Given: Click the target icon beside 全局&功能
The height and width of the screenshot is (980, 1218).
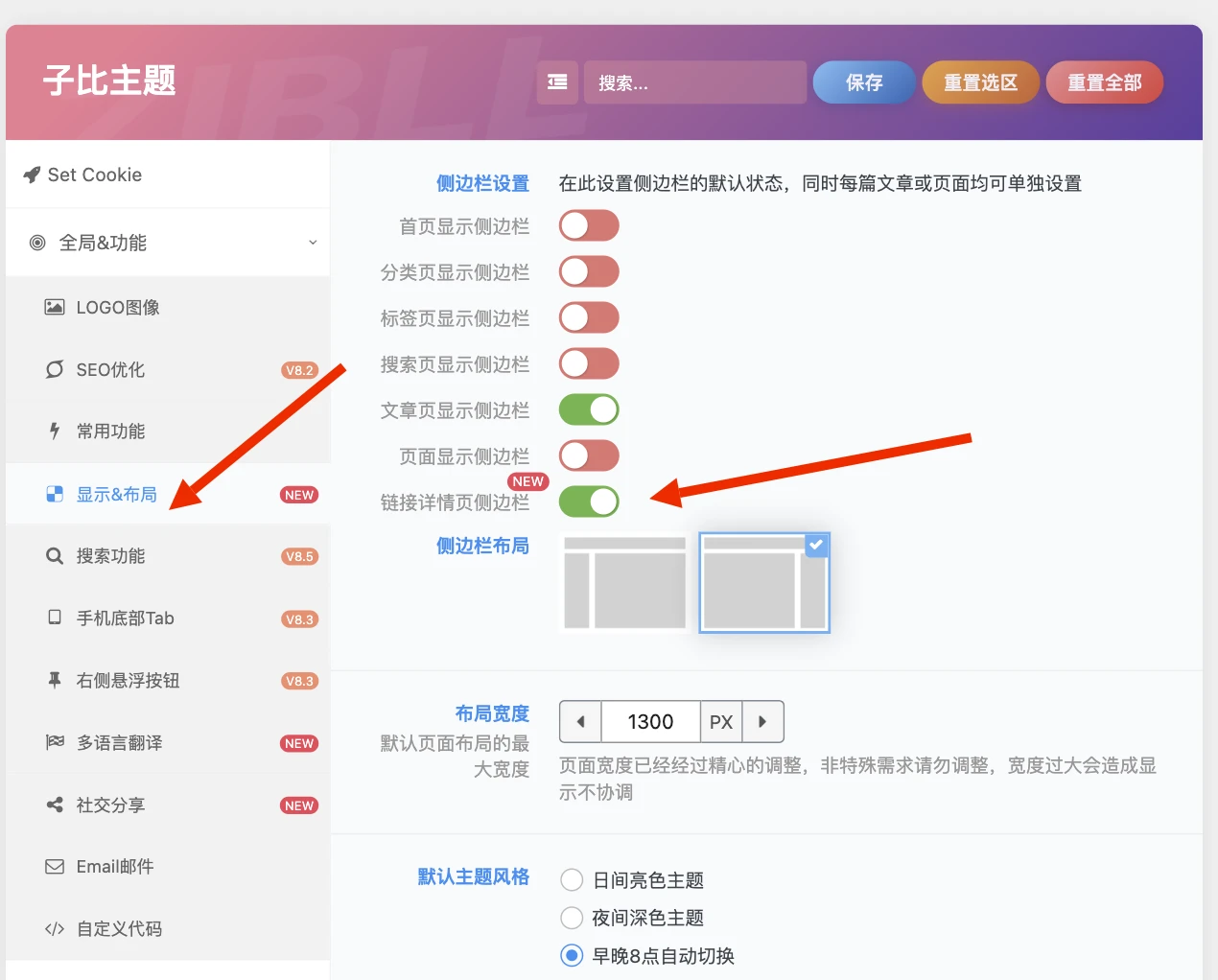Looking at the screenshot, I should tap(37, 243).
